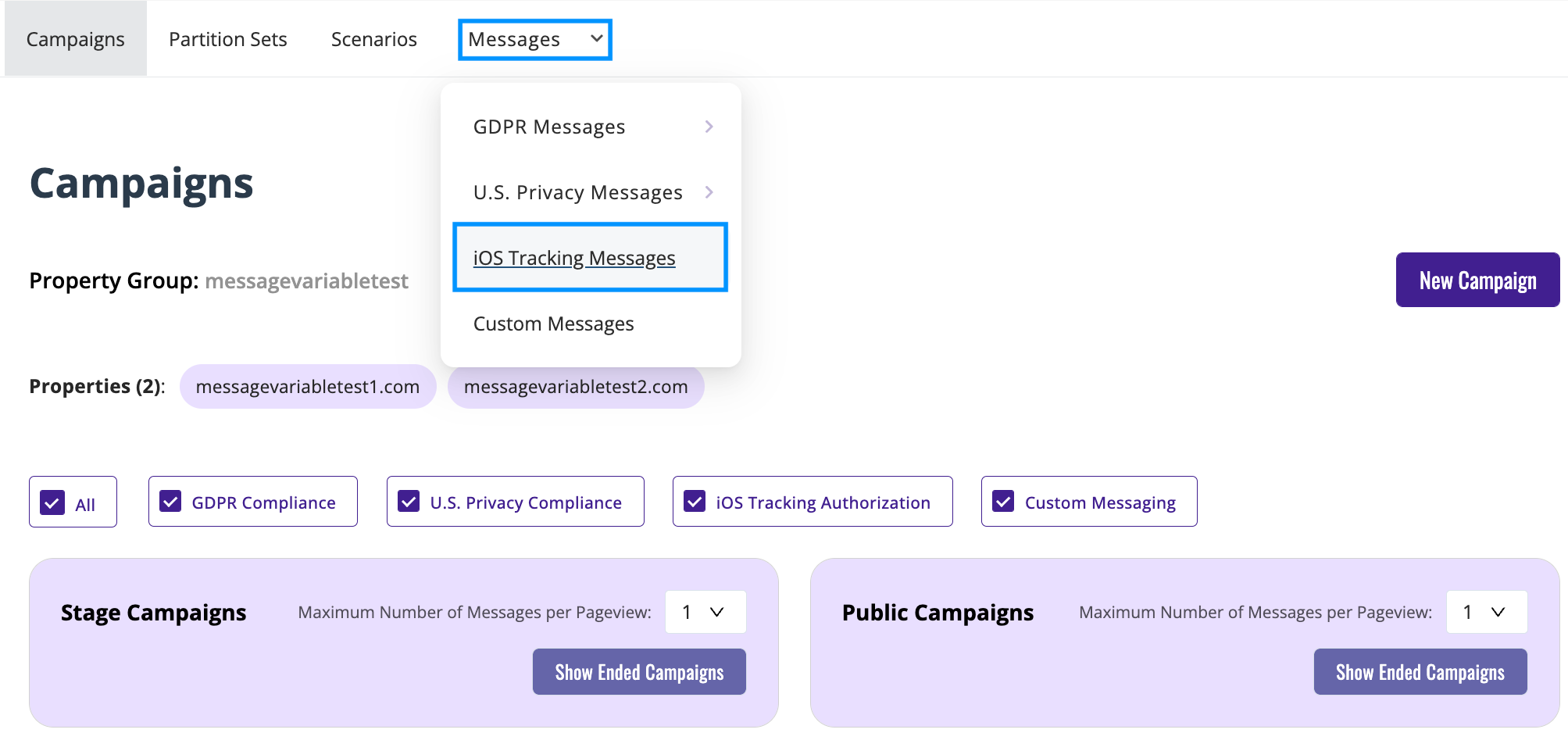The width and height of the screenshot is (1568, 733).
Task: Open Public Campaigns messages per pageview dropdown
Action: click(1485, 612)
